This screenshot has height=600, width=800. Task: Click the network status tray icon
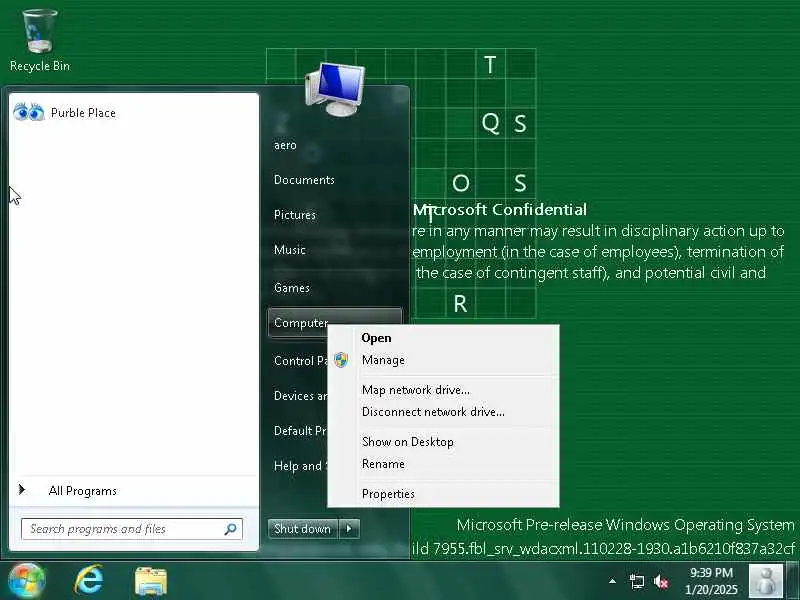click(x=637, y=581)
